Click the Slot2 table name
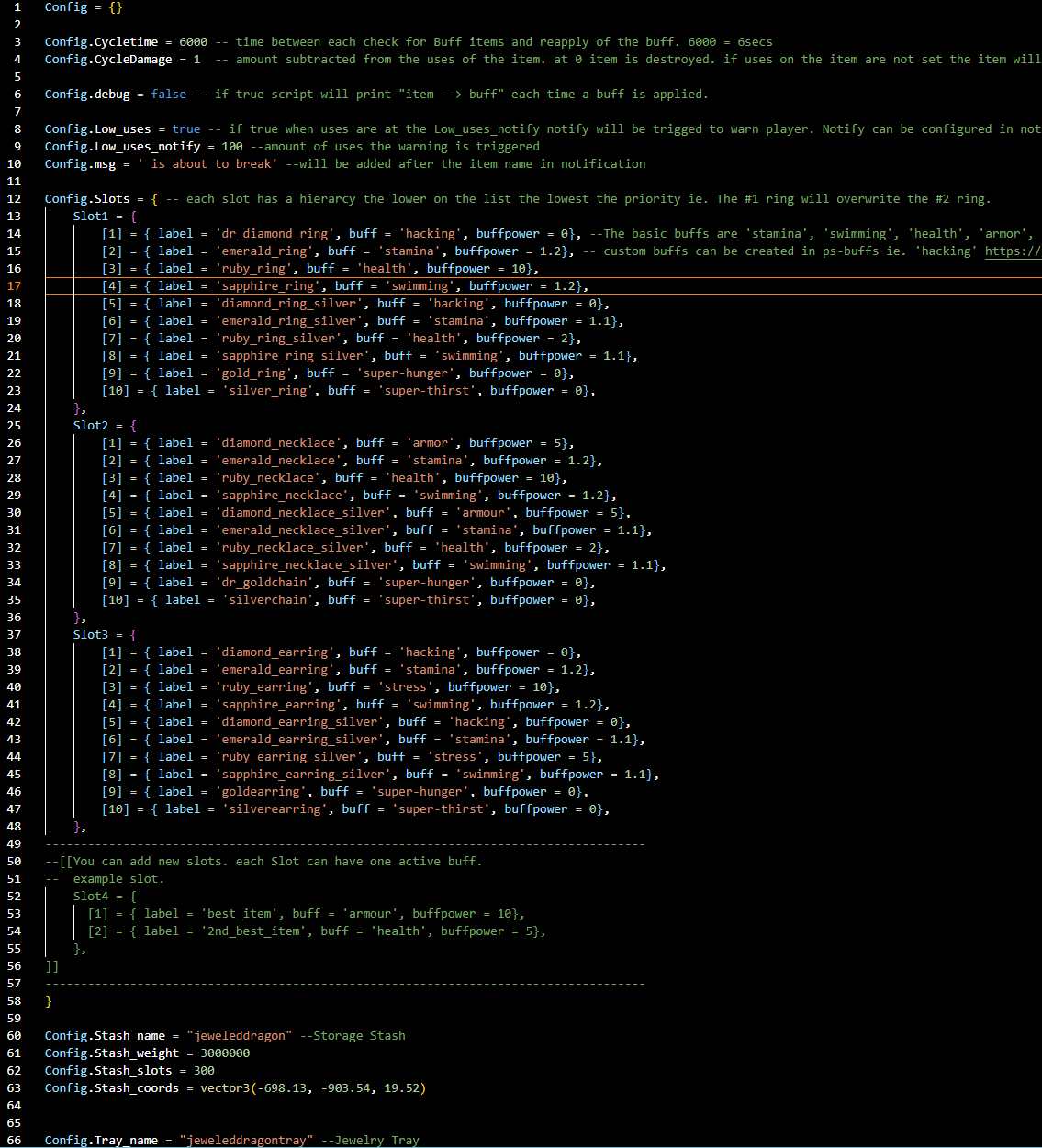 click(91, 426)
